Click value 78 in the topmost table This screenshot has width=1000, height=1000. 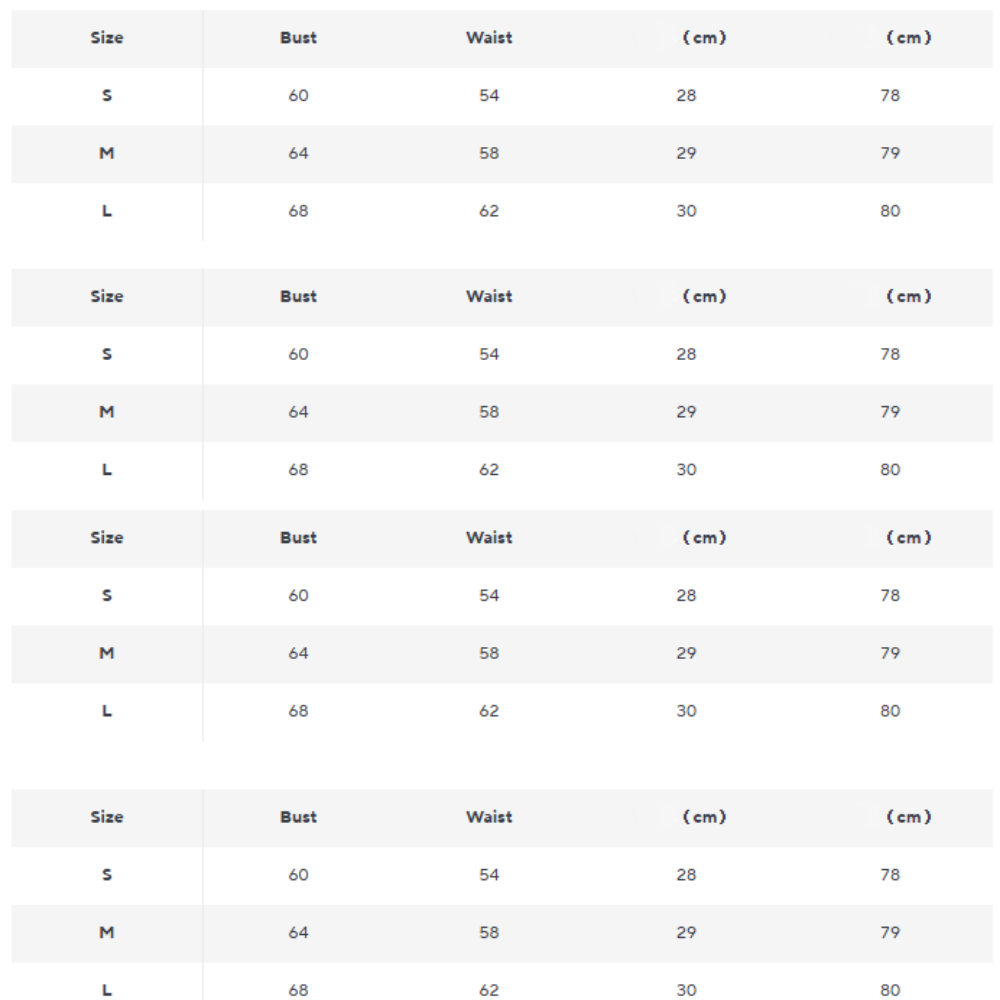(x=890, y=96)
